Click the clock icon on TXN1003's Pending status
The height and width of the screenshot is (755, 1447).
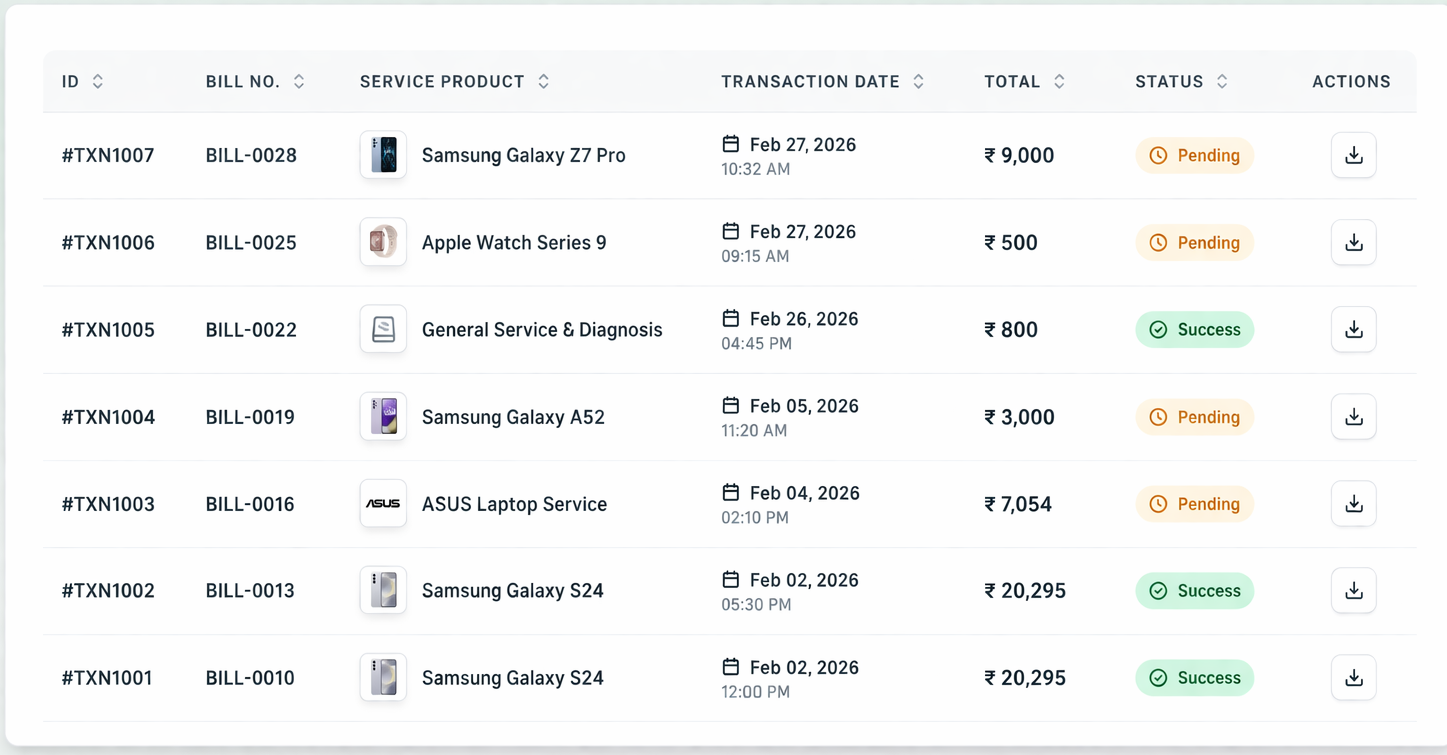click(1158, 504)
